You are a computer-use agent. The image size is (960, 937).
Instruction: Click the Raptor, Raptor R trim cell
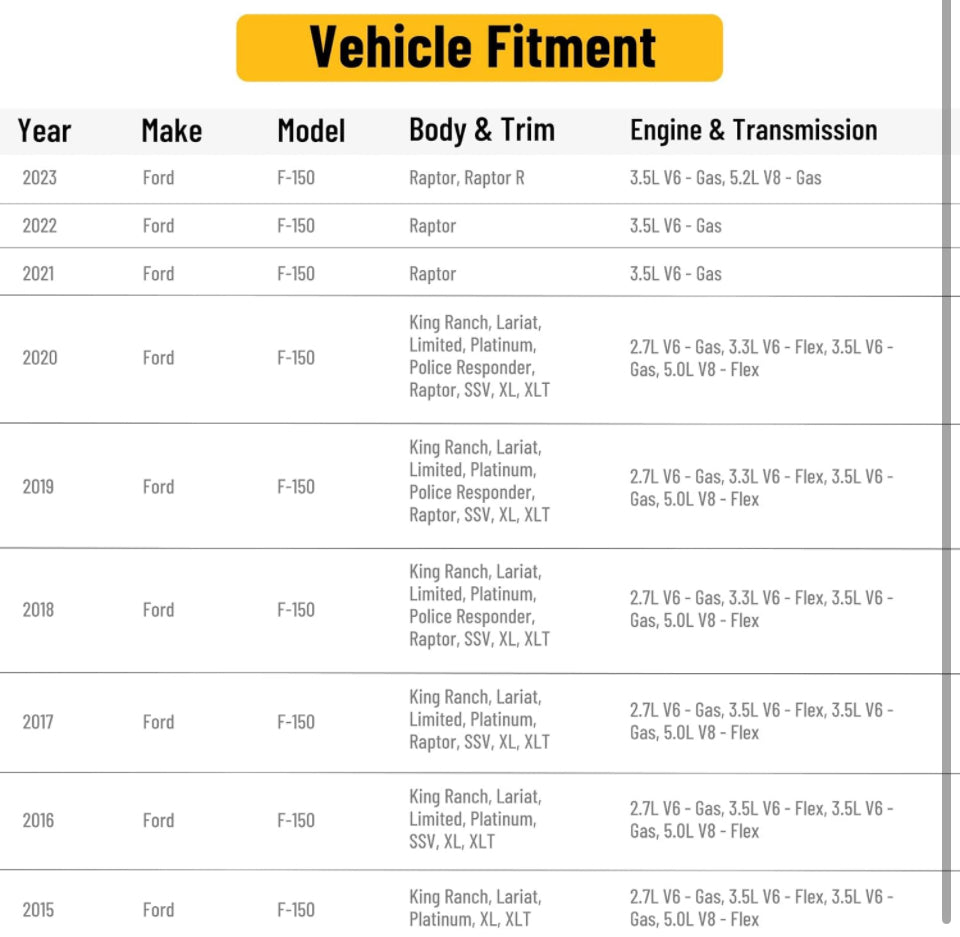[x=466, y=178]
